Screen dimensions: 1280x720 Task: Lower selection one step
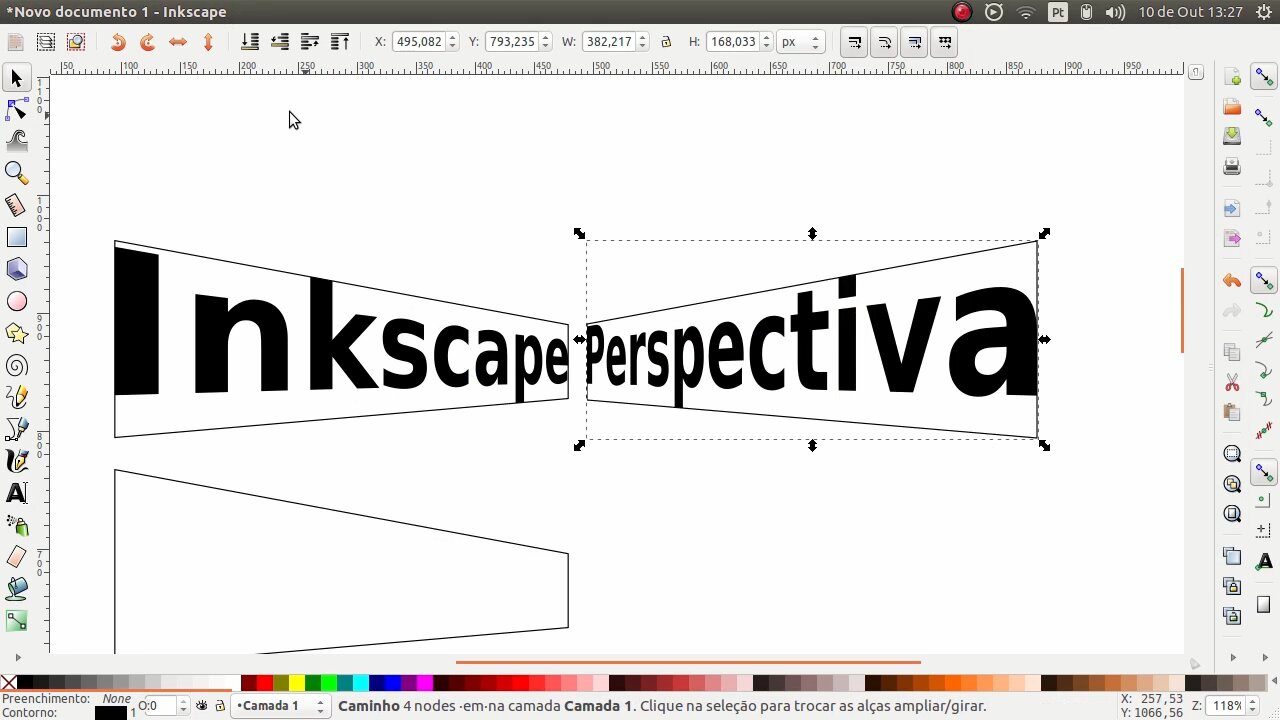[280, 42]
